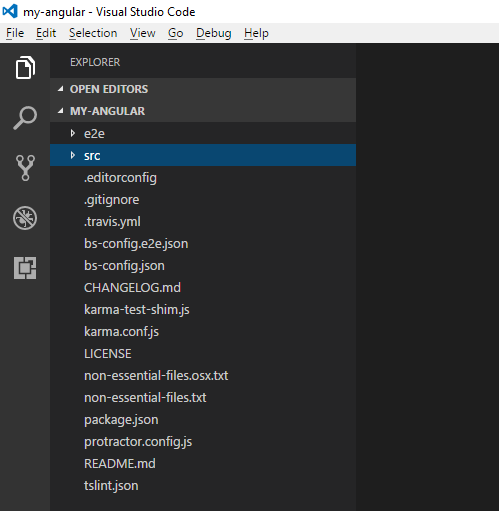The image size is (499, 511).
Task: Open the Debug menu
Action: (x=214, y=33)
